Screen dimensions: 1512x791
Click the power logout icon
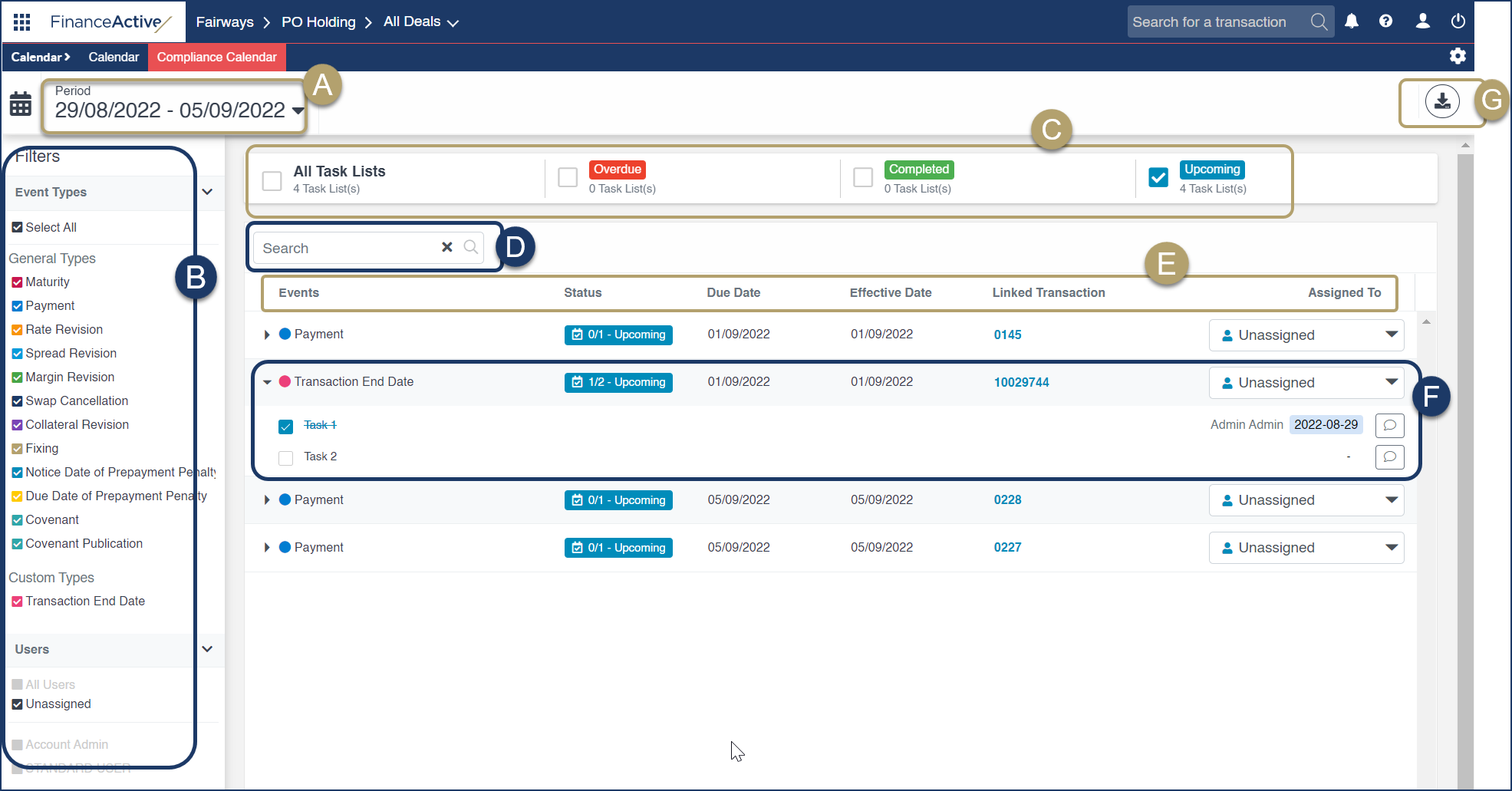[x=1458, y=21]
